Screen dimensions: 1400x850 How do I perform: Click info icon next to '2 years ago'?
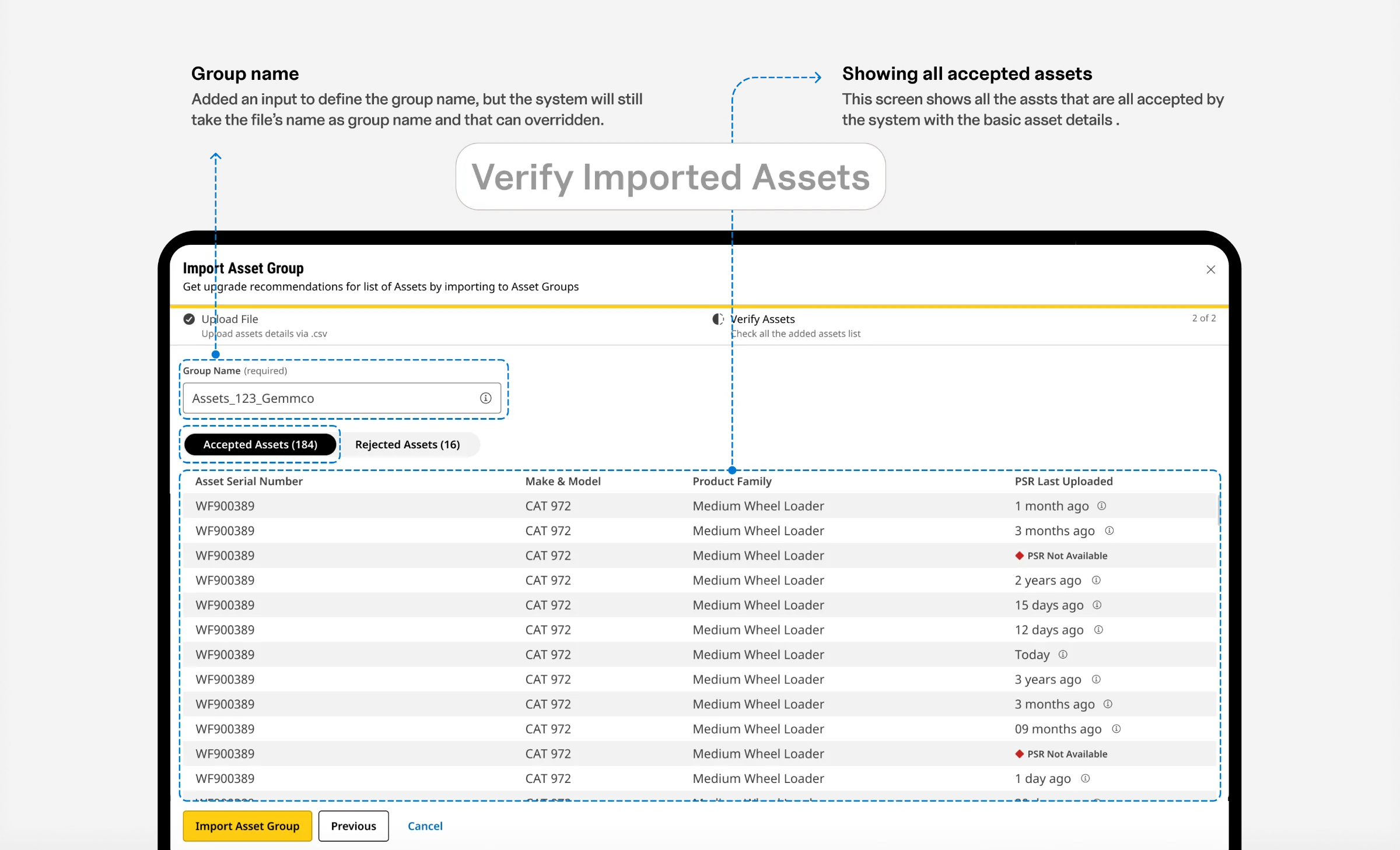(x=1096, y=580)
